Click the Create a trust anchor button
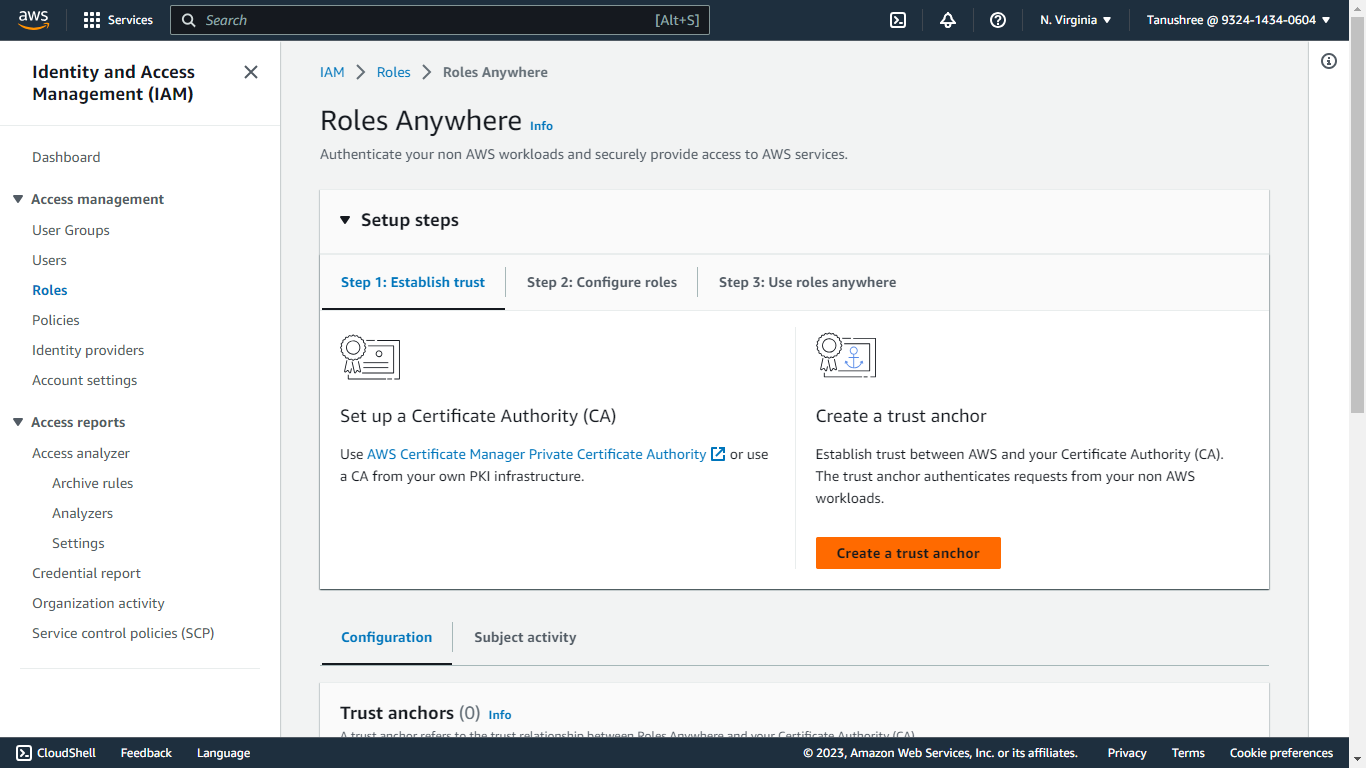Viewport: 1366px width, 768px height. coord(908,553)
